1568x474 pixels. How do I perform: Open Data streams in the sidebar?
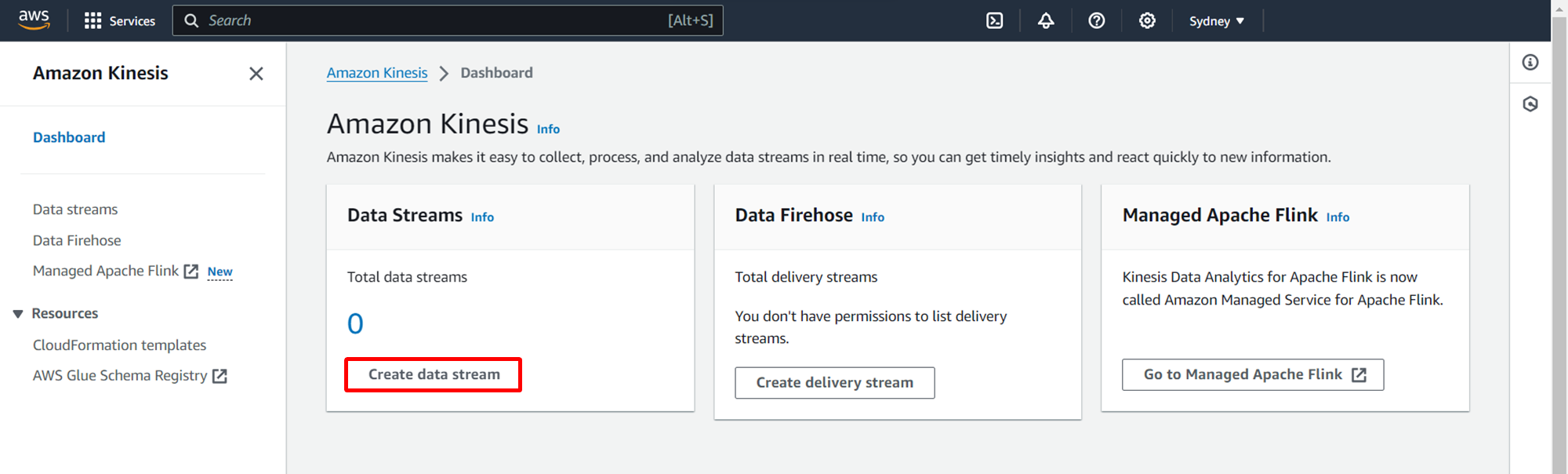coord(75,210)
